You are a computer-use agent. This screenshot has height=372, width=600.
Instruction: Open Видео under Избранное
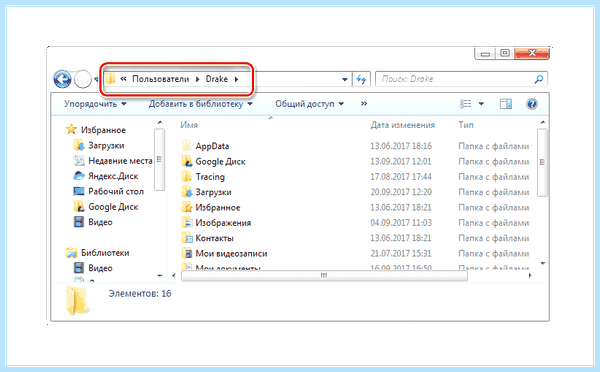100,222
